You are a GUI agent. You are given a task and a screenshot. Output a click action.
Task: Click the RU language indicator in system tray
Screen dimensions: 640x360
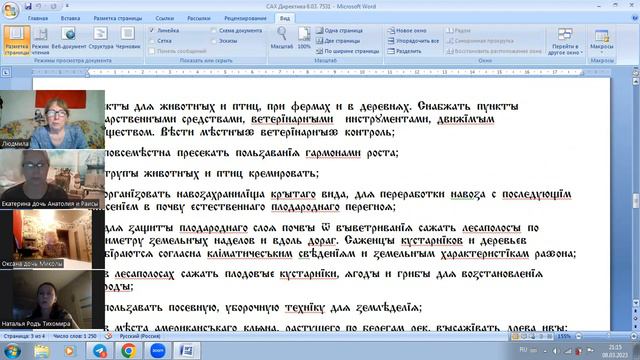click(x=523, y=350)
